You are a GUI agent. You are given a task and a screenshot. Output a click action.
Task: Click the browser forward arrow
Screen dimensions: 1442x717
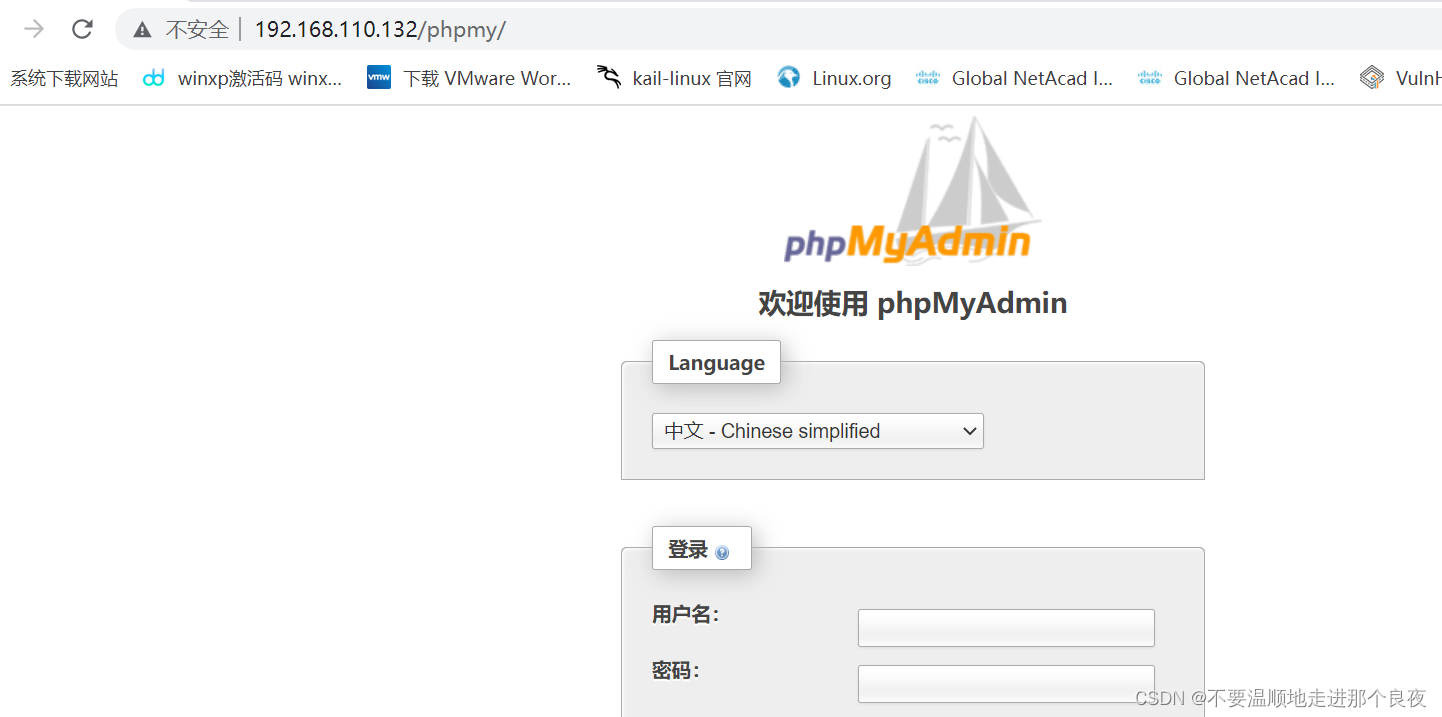34,29
